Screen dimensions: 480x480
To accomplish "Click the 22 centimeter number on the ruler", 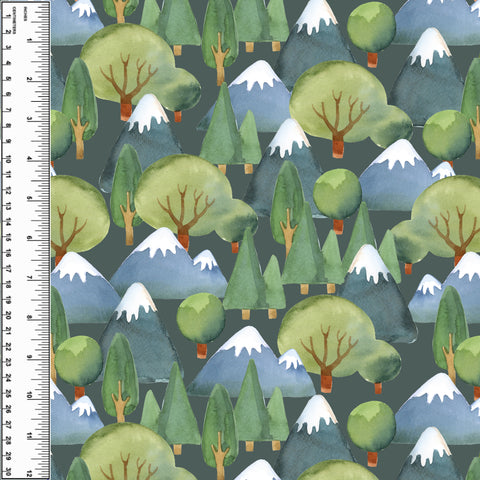I will tap(8, 348).
